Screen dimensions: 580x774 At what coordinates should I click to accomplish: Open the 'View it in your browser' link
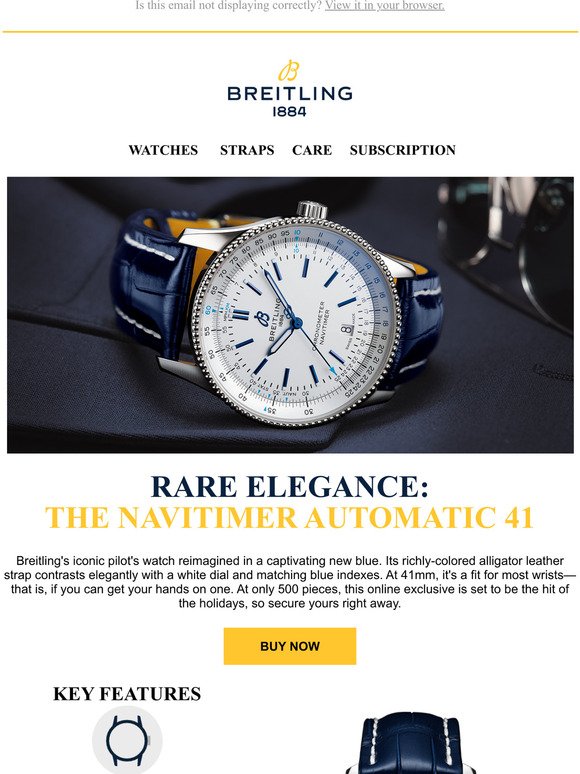tap(385, 5)
